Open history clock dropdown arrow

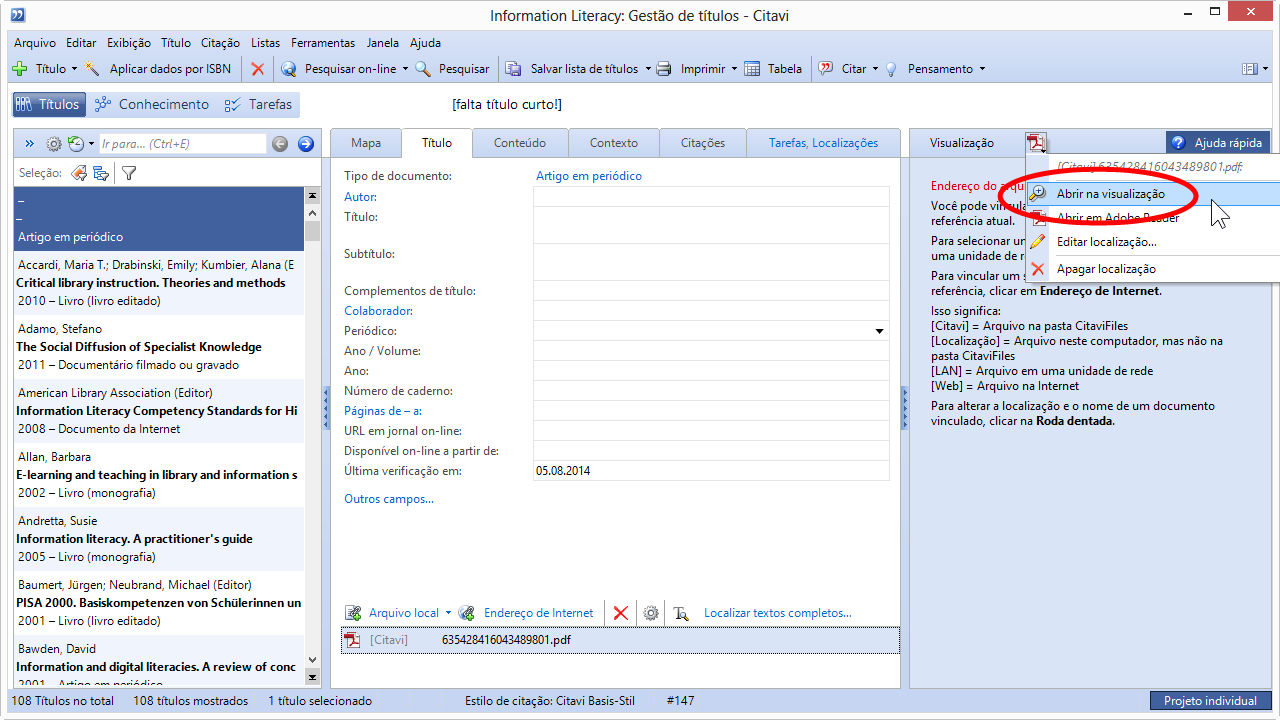pos(91,144)
